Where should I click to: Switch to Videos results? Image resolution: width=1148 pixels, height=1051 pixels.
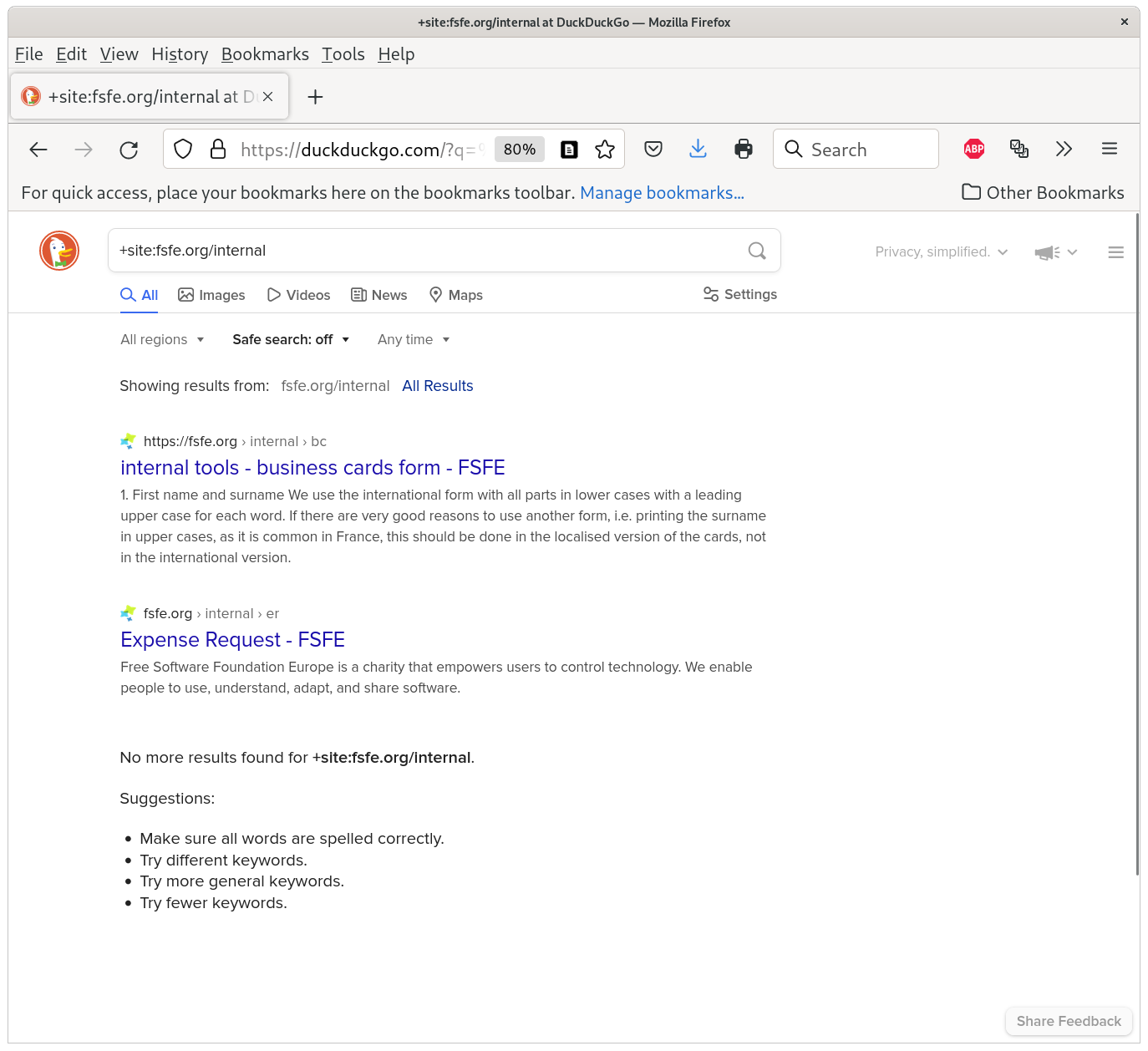(x=298, y=295)
